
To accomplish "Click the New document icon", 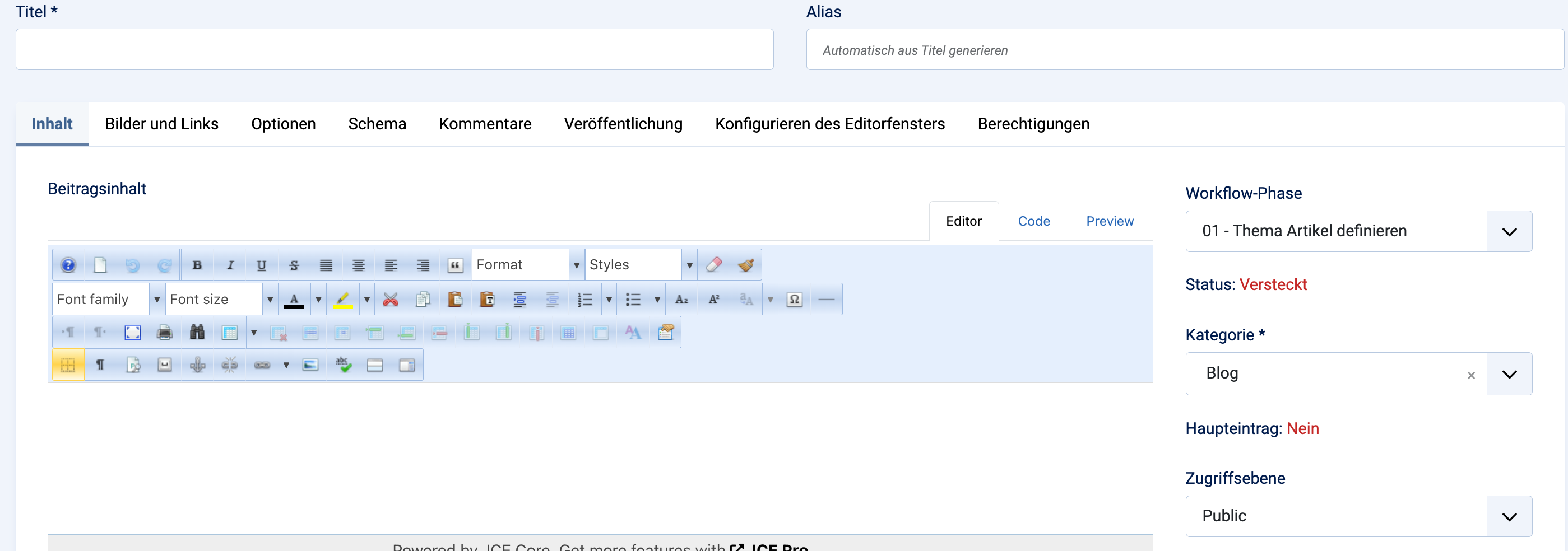I will pyautogui.click(x=100, y=264).
